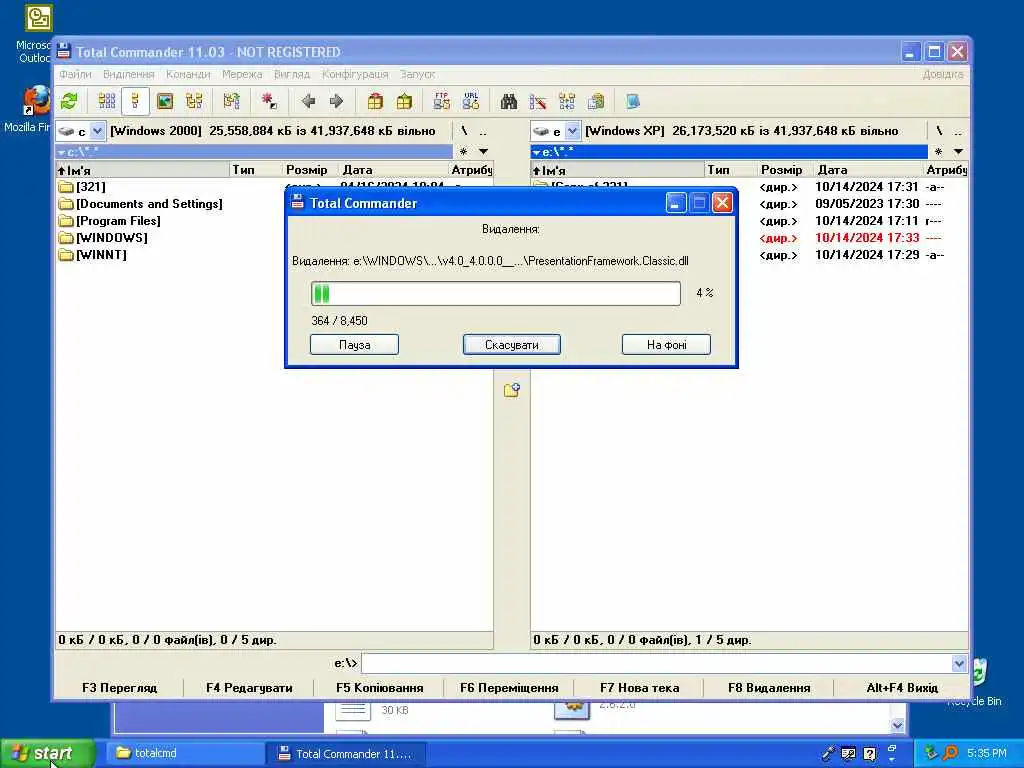
Task: Click the red 10/14/2024 17:33 date entry
Action: click(x=867, y=238)
